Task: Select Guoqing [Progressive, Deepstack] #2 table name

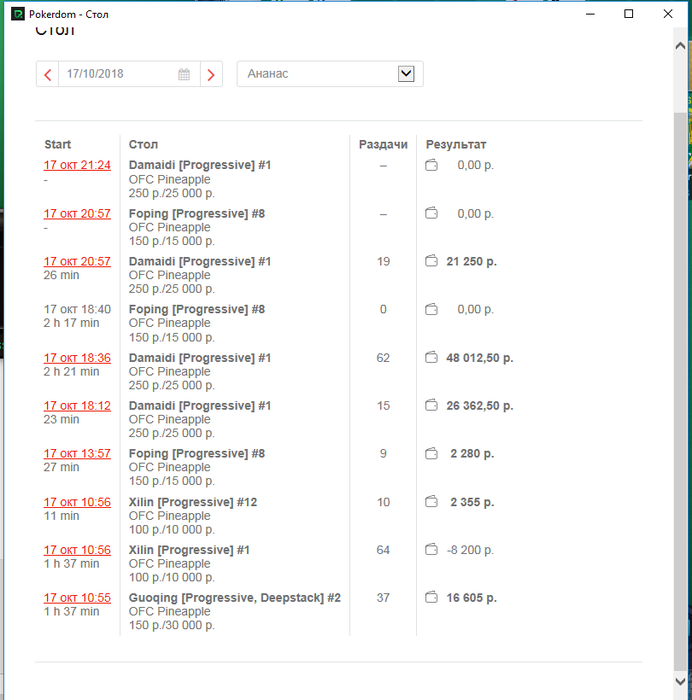Action: (x=235, y=598)
